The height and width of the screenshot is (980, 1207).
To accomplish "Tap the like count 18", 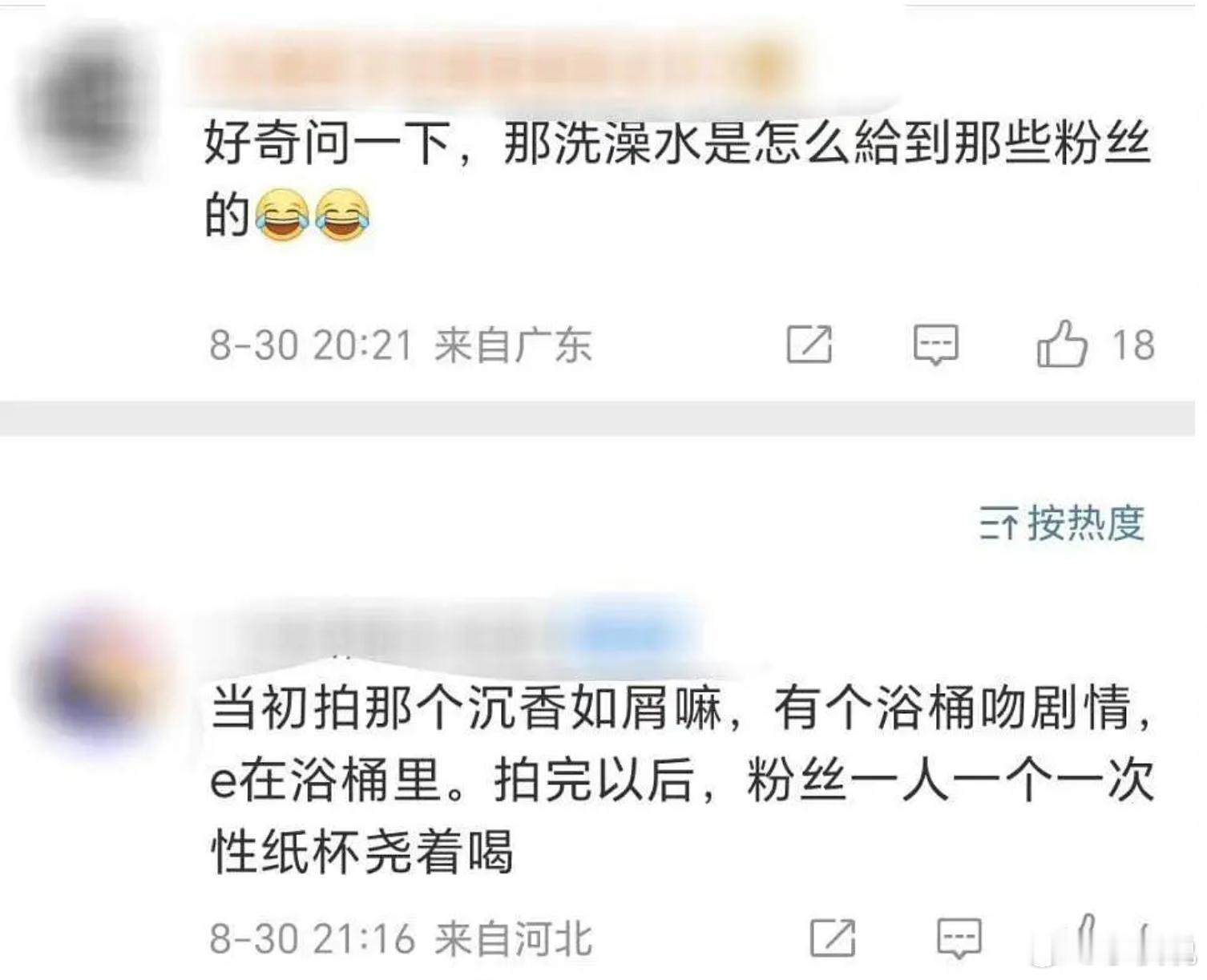I will [1132, 345].
